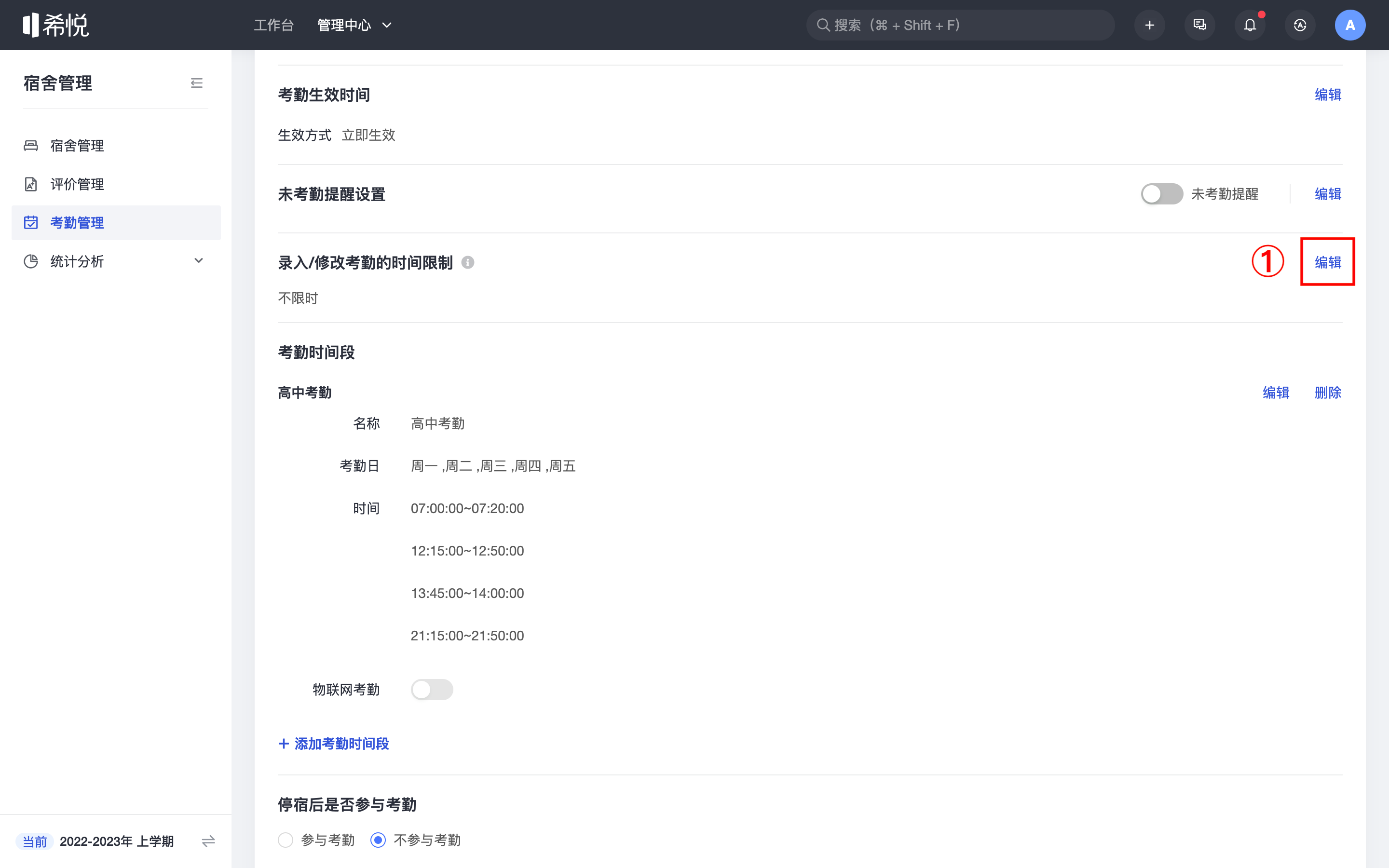
Task: Click the 不限时 value
Action: point(298,298)
